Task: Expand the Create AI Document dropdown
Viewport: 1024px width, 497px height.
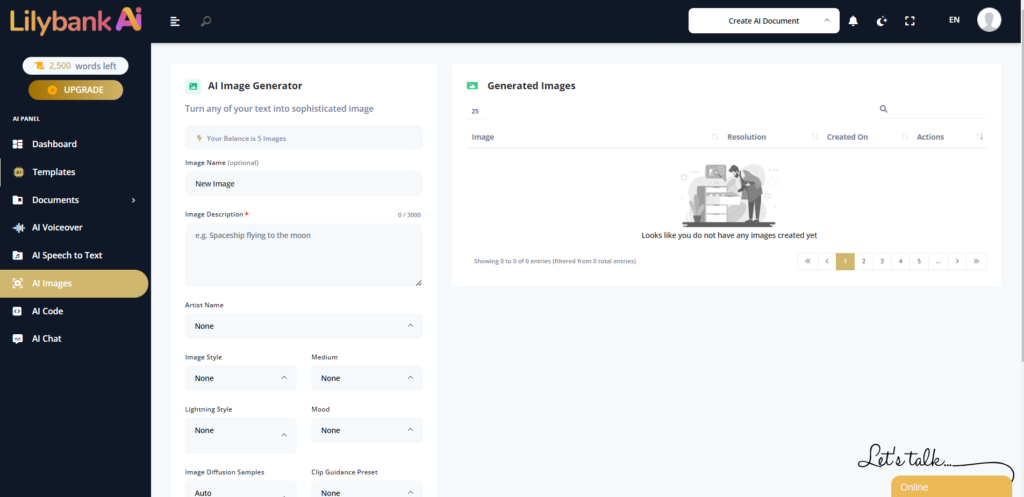Action: (763, 21)
